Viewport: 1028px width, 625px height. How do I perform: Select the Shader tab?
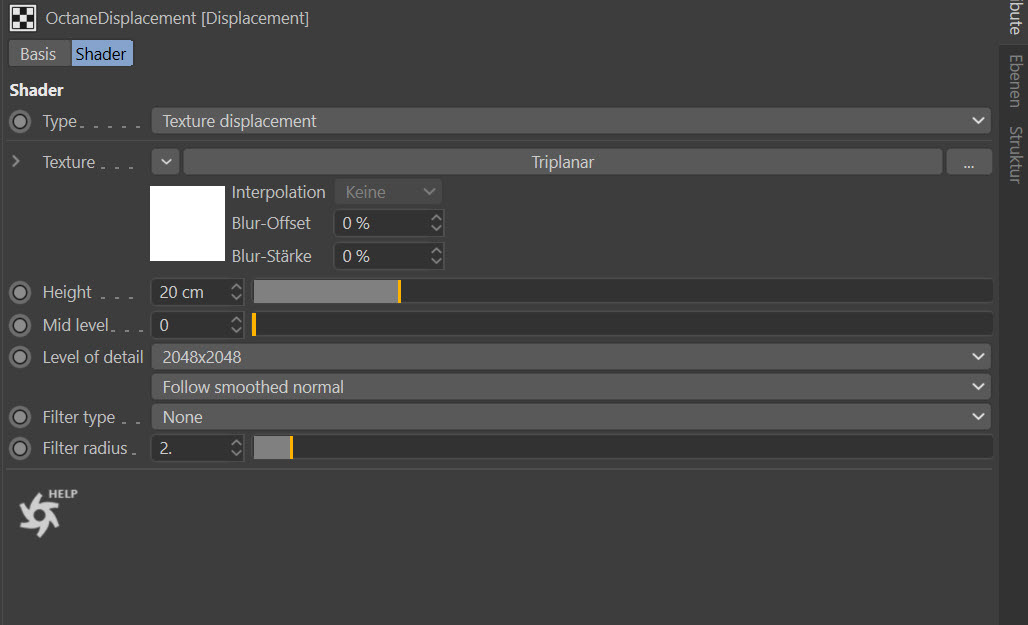coord(101,54)
